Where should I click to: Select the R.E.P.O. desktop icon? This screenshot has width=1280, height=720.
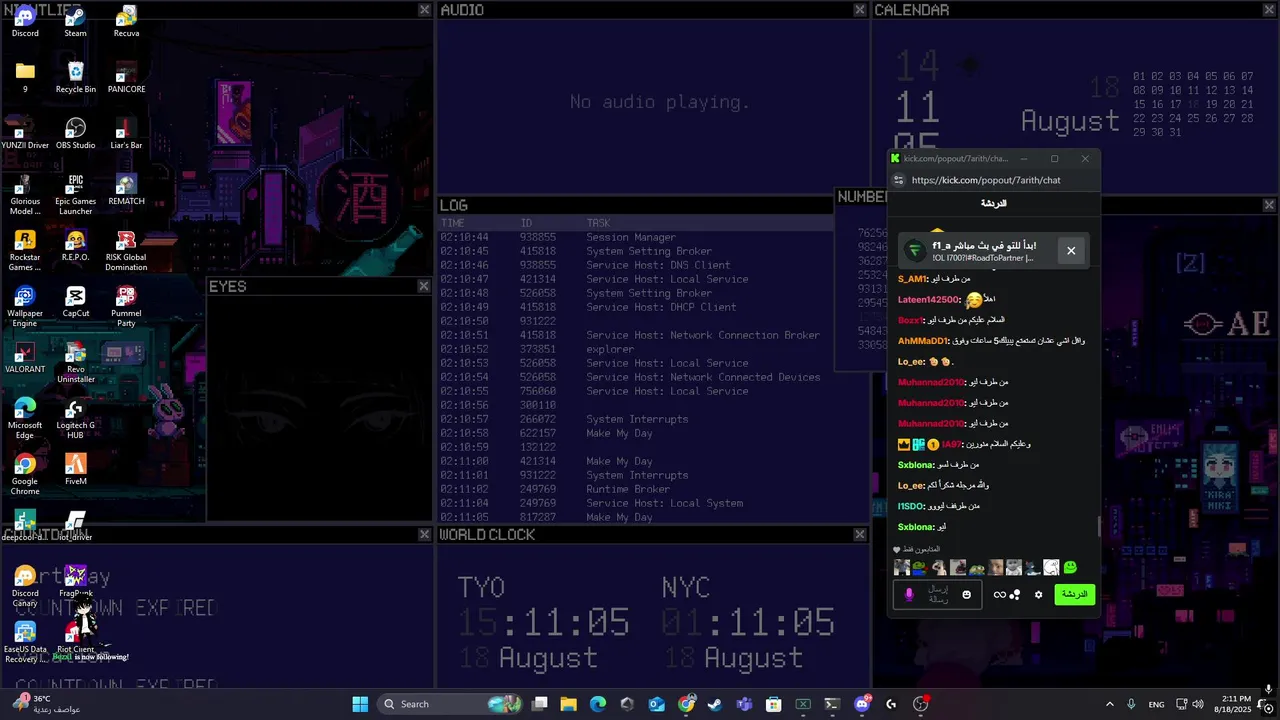point(75,245)
